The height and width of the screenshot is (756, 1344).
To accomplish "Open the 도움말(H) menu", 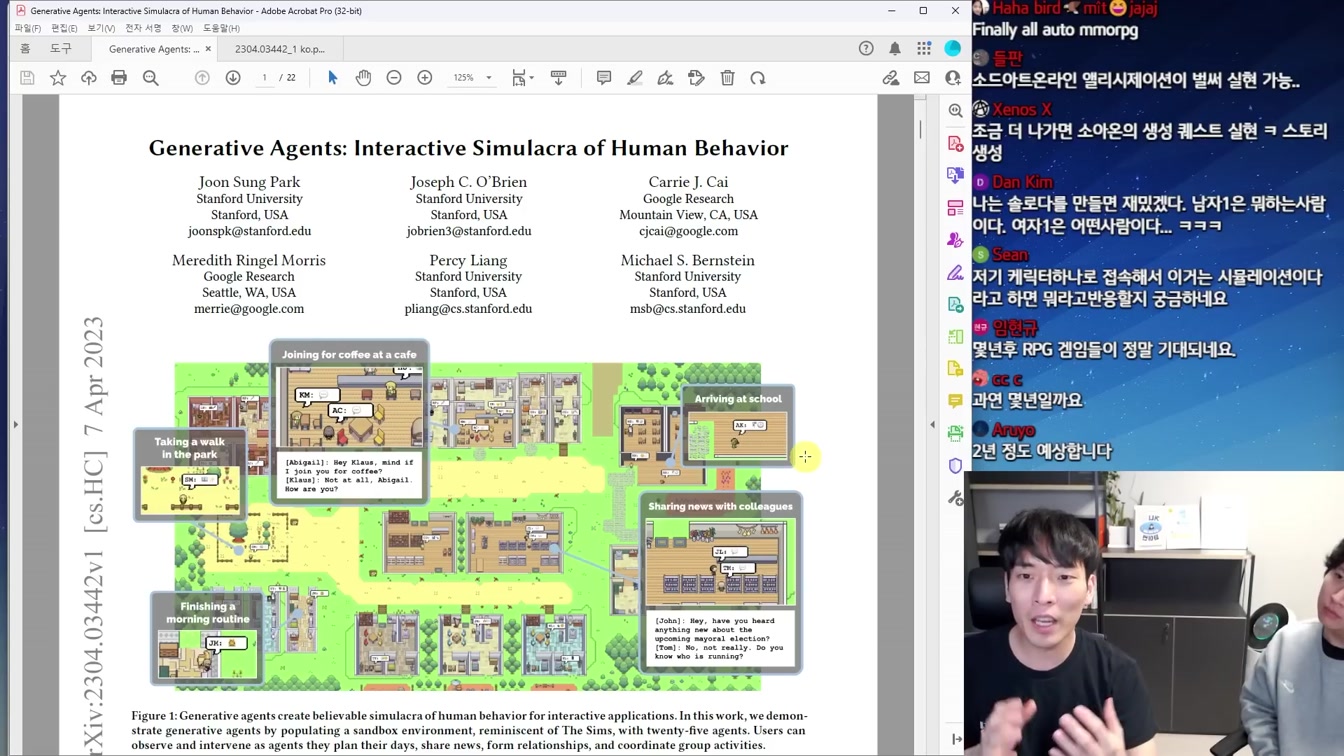I will pos(221,28).
